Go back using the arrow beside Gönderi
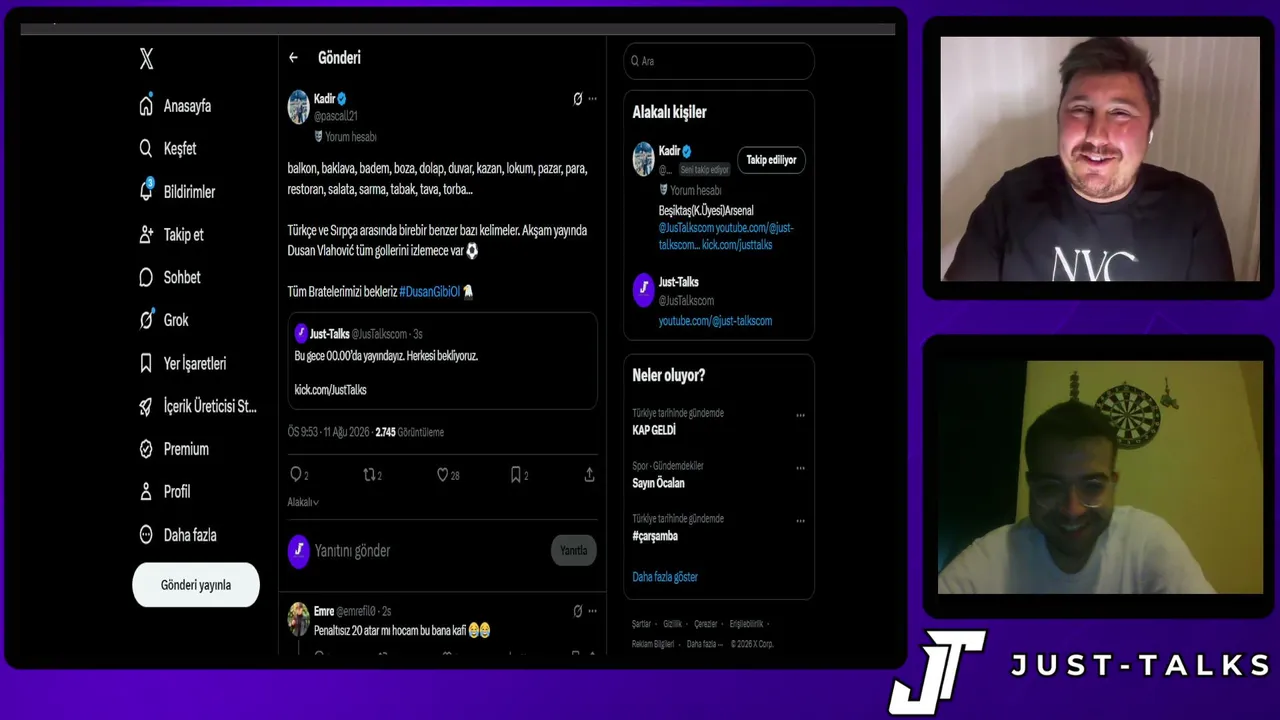Image resolution: width=1280 pixels, height=720 pixels. [x=293, y=58]
